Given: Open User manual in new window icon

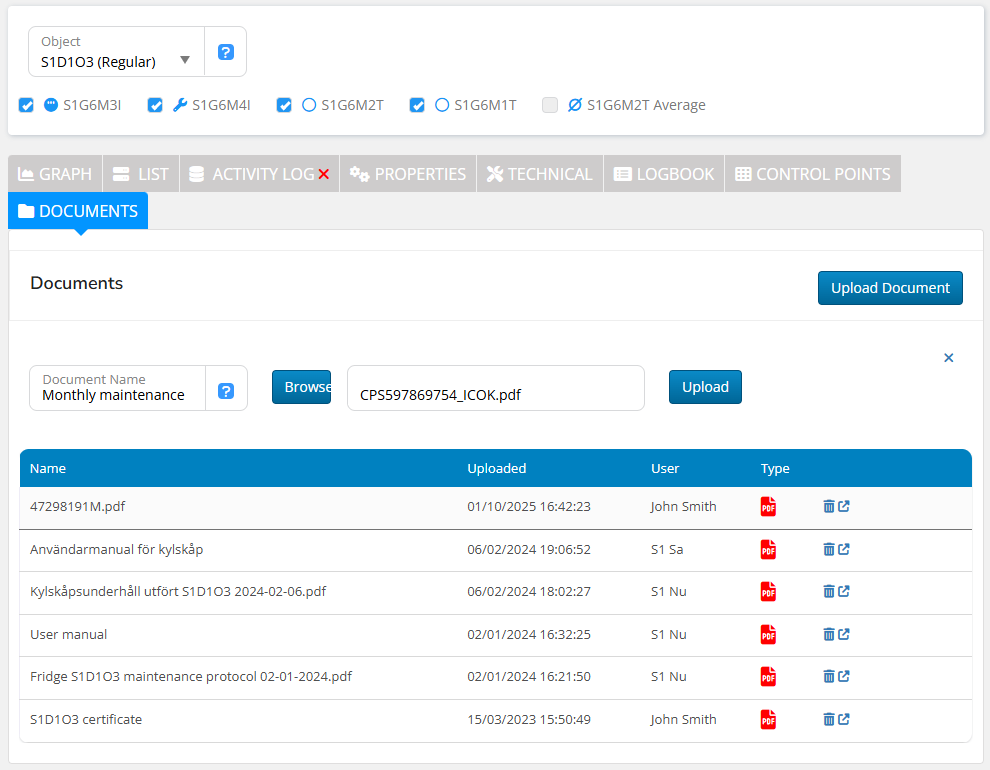Looking at the screenshot, I should [844, 634].
